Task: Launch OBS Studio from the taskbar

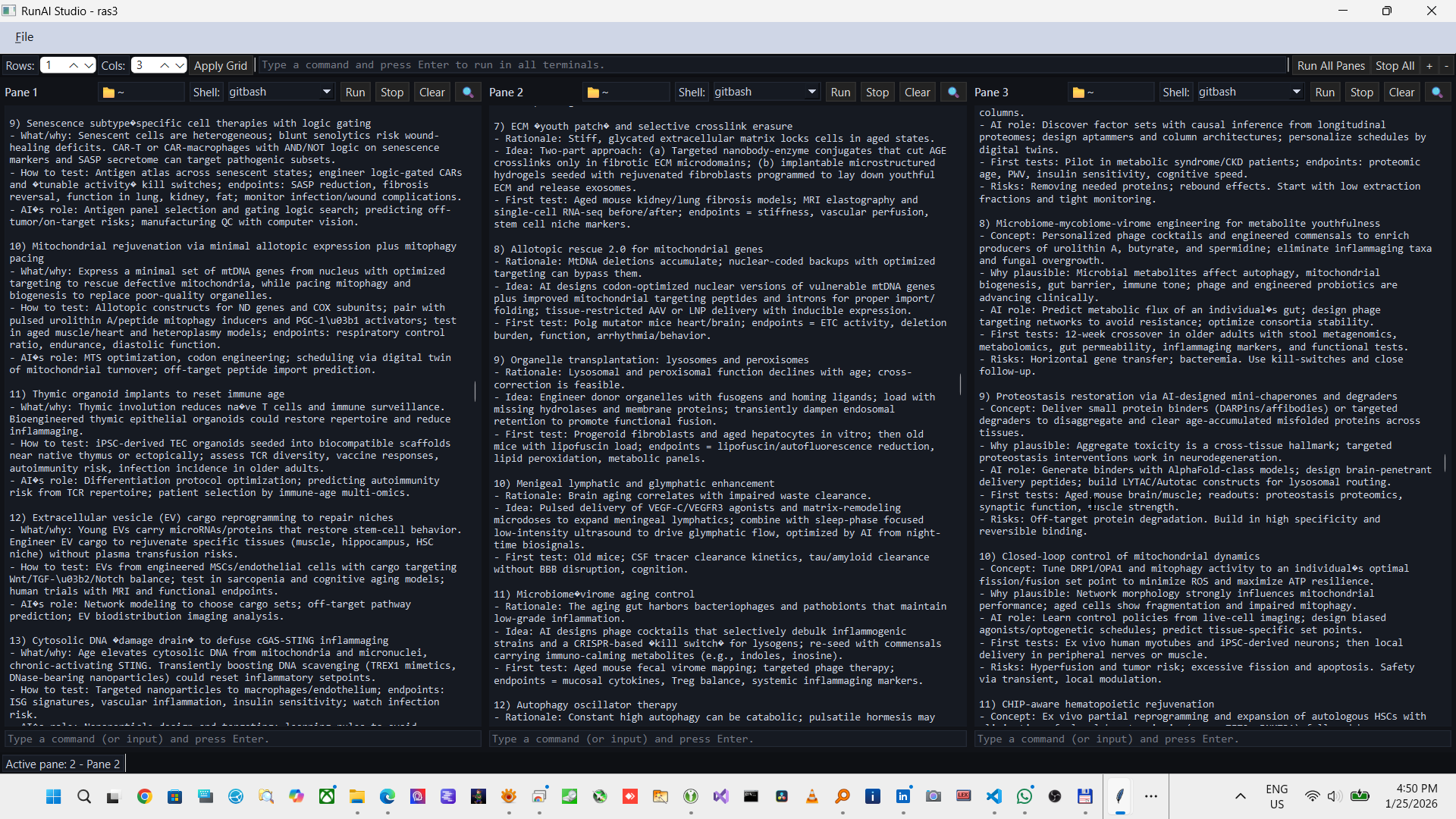Action: (1055, 797)
